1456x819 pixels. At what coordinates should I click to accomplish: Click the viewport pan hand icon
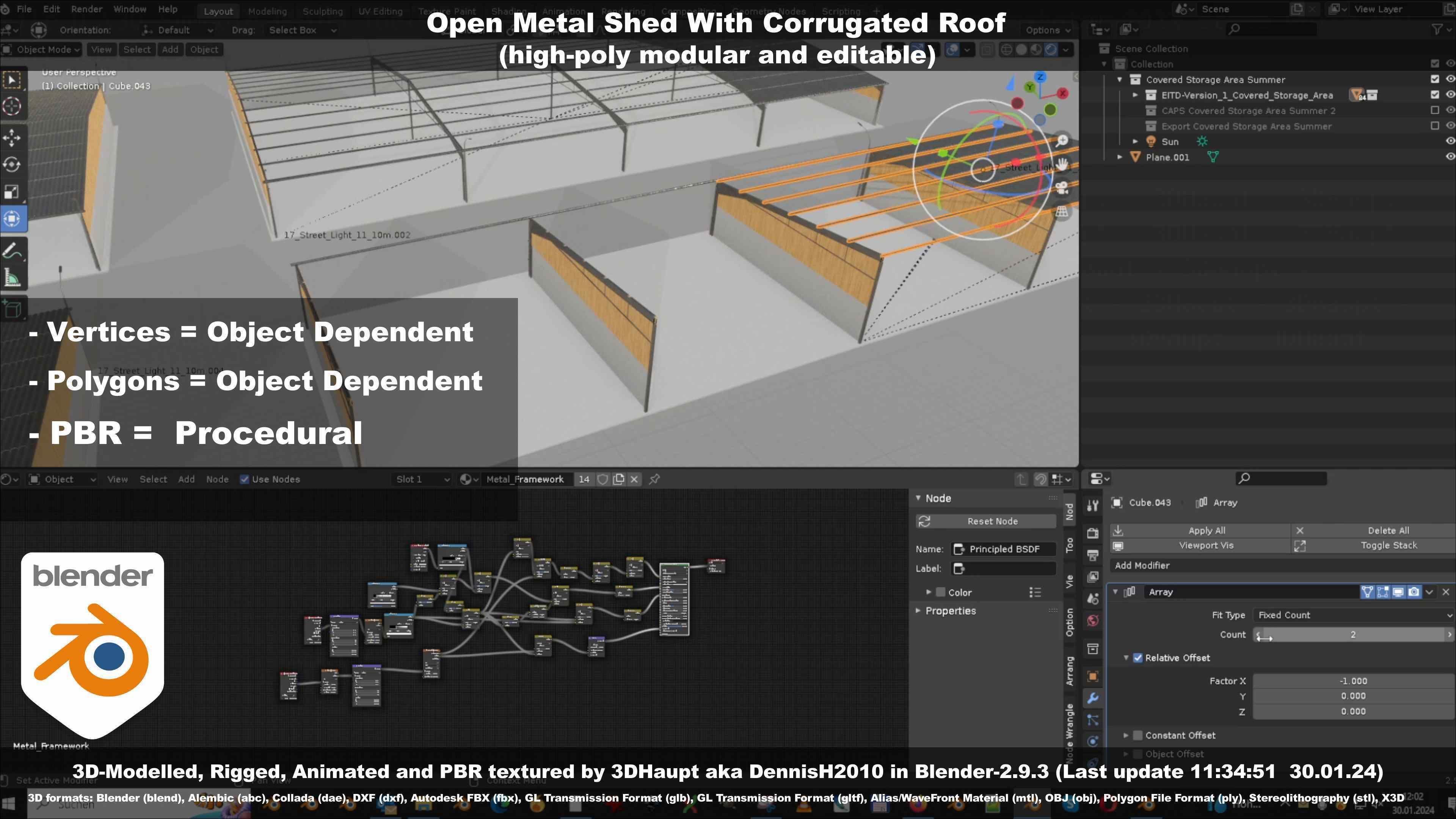(1062, 165)
